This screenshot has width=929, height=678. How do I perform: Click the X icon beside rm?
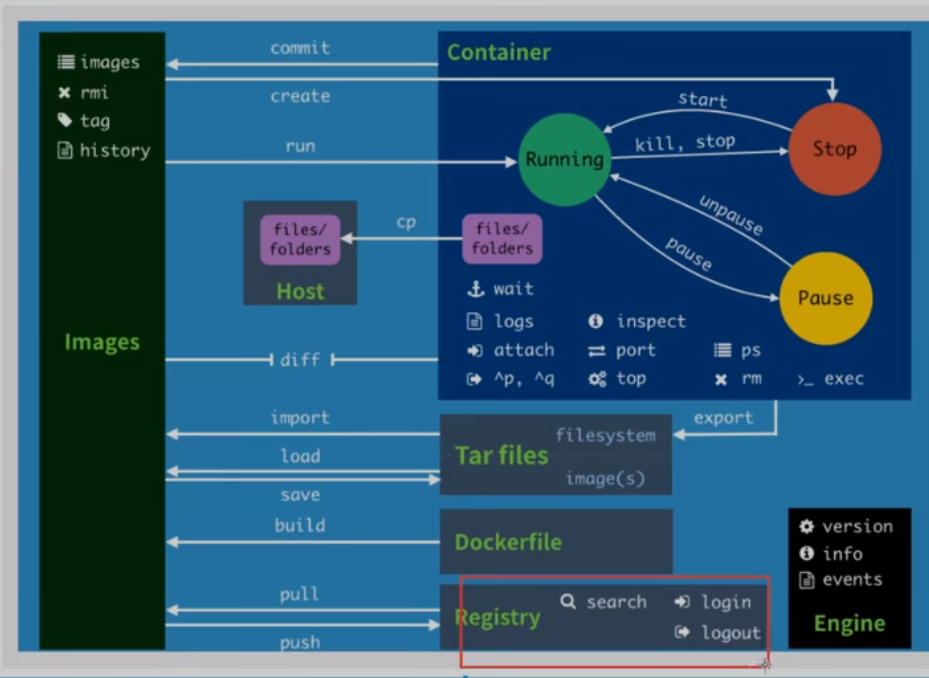tap(720, 379)
